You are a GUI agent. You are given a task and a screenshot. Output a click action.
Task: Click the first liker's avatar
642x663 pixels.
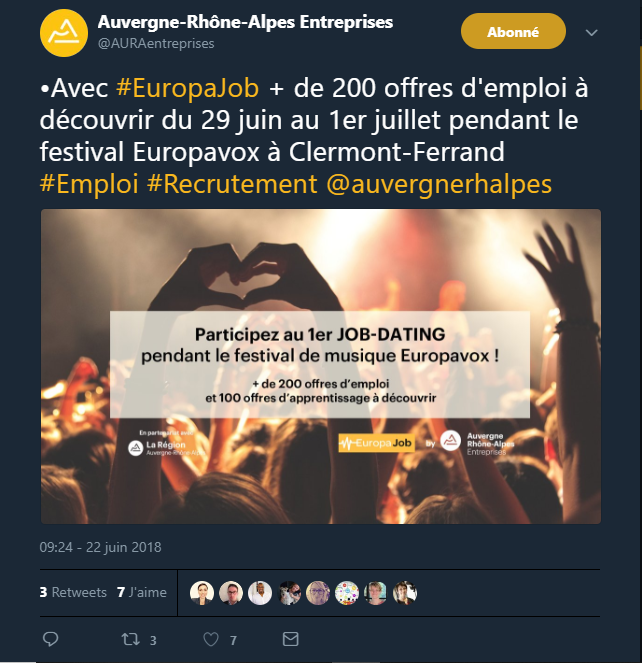pos(201,592)
